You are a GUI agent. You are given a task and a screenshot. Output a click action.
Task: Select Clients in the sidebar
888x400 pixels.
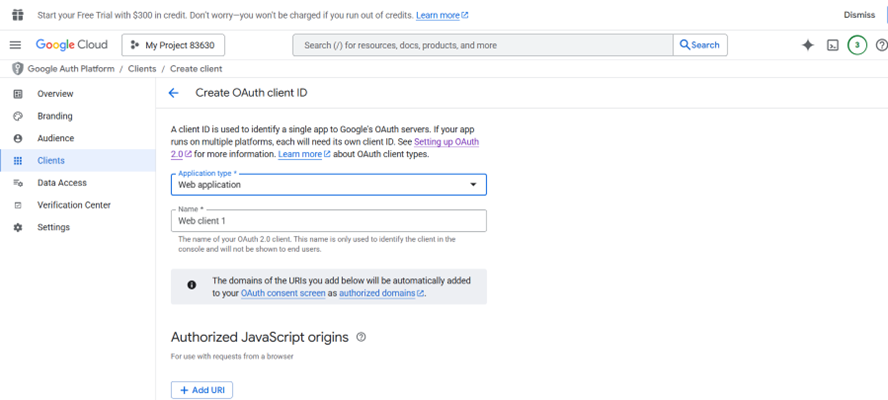pyautogui.click(x=78, y=161)
